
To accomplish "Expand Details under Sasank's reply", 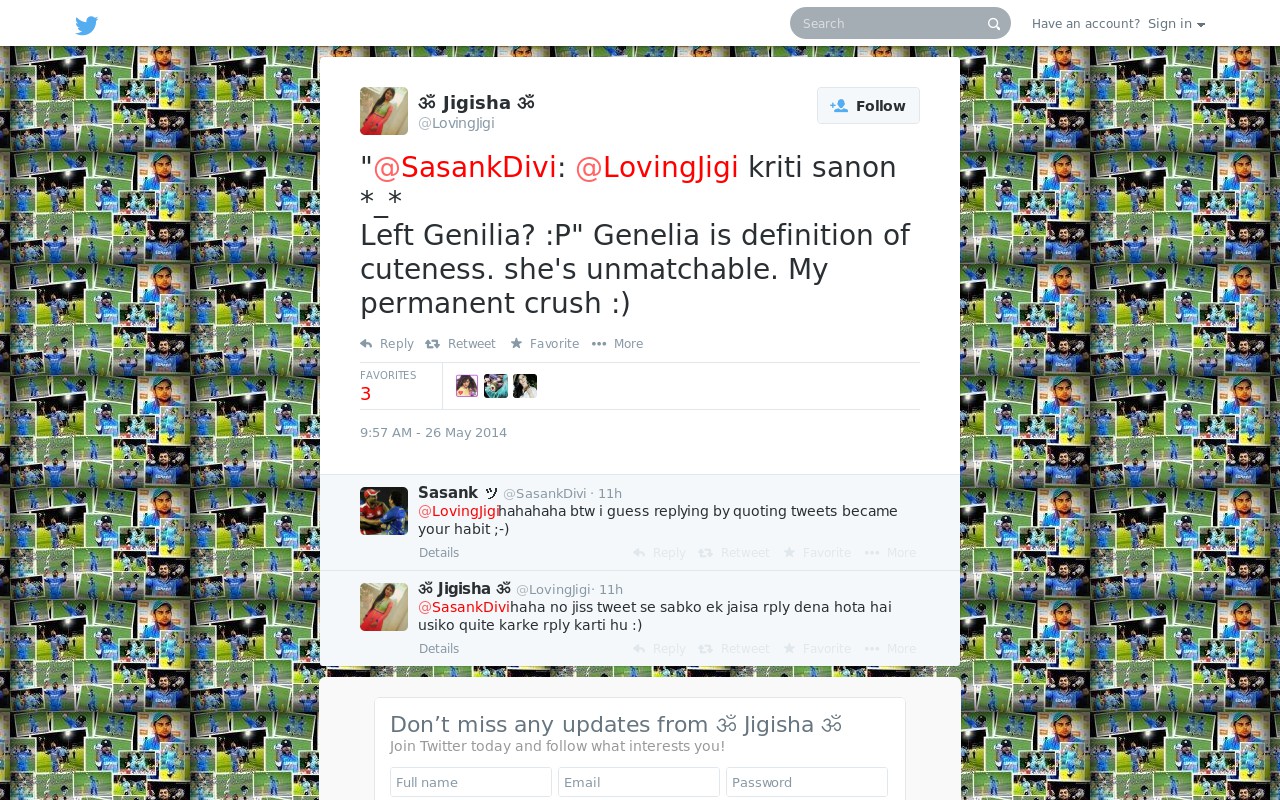I will coord(439,553).
